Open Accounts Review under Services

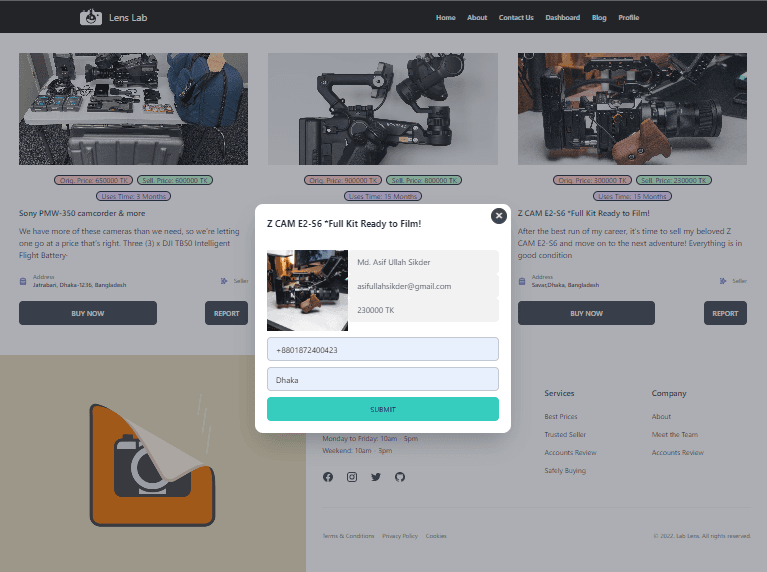[x=570, y=453]
